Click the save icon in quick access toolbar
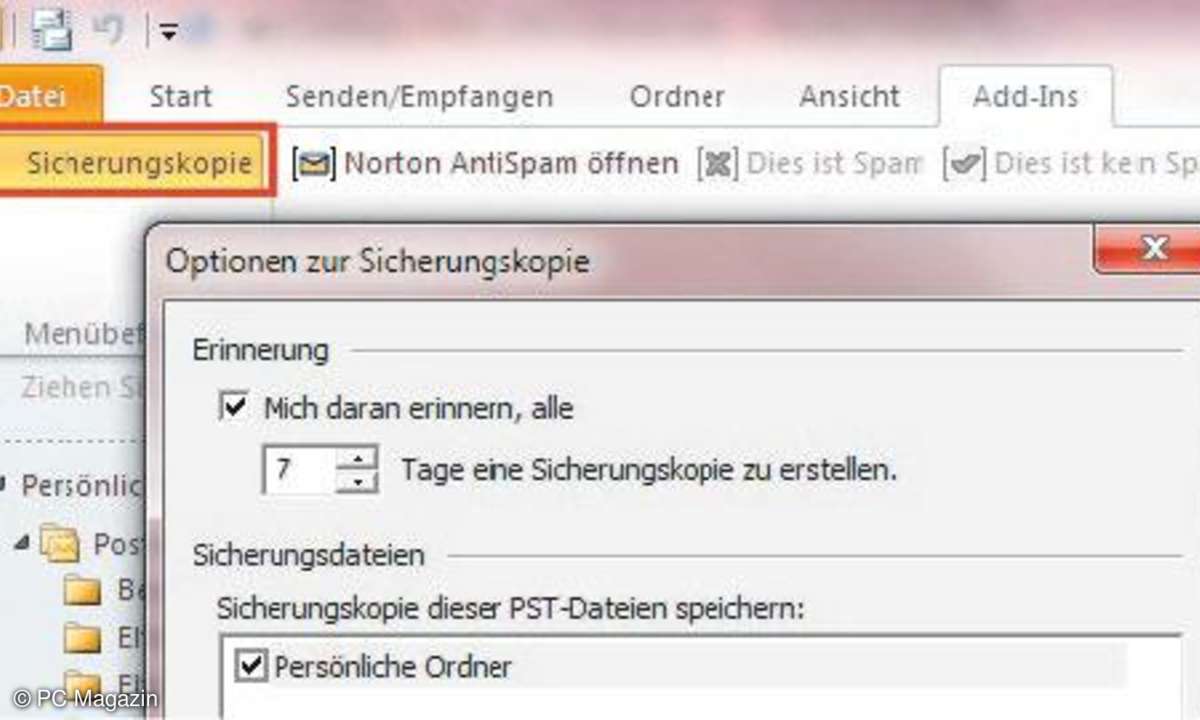Viewport: 1200px width, 720px height. pyautogui.click(x=50, y=31)
